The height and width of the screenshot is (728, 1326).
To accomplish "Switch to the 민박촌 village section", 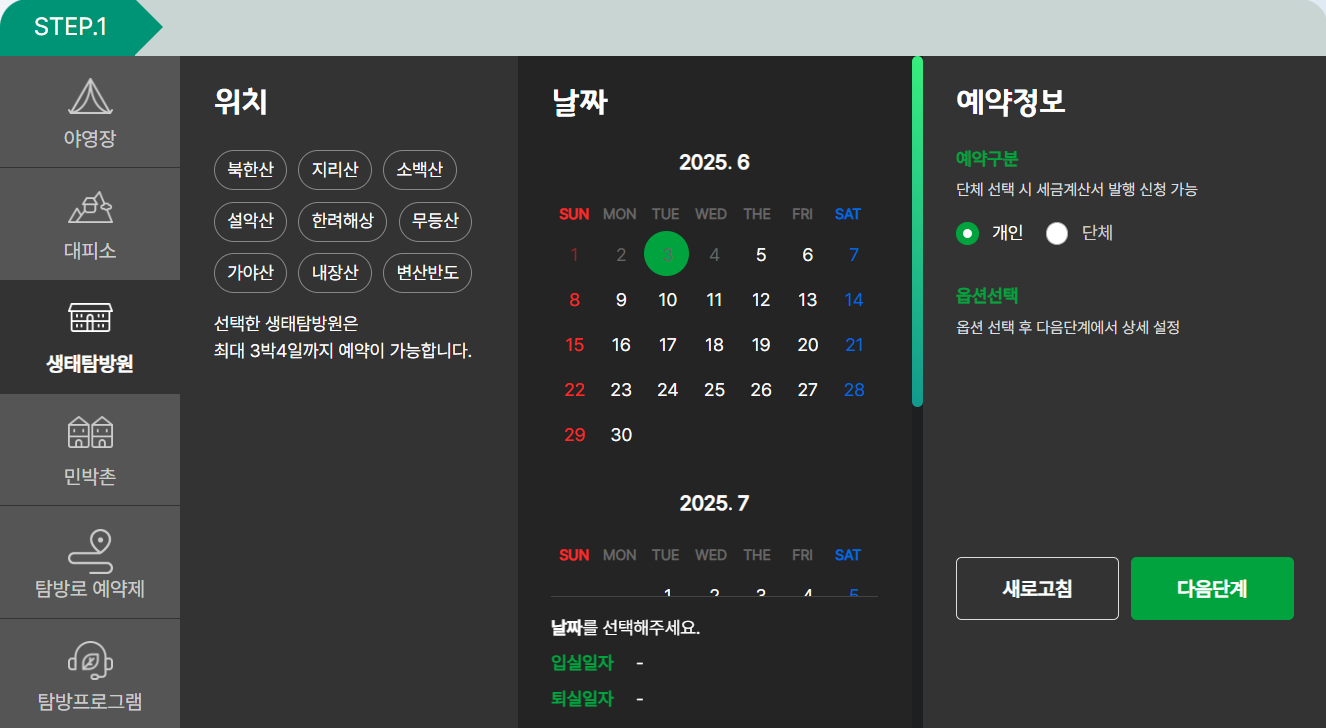I will pyautogui.click(x=90, y=449).
